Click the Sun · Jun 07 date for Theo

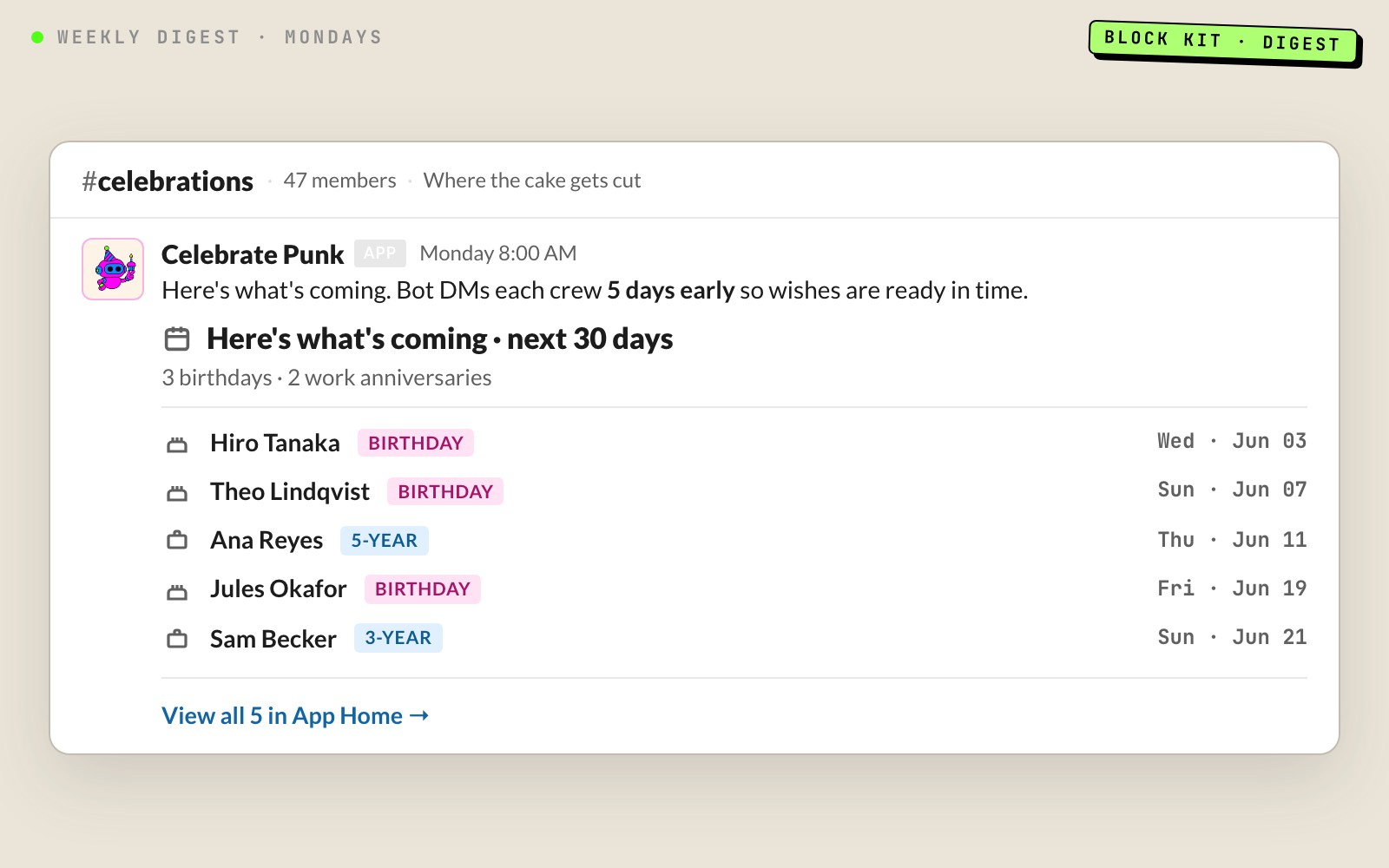(1232, 490)
